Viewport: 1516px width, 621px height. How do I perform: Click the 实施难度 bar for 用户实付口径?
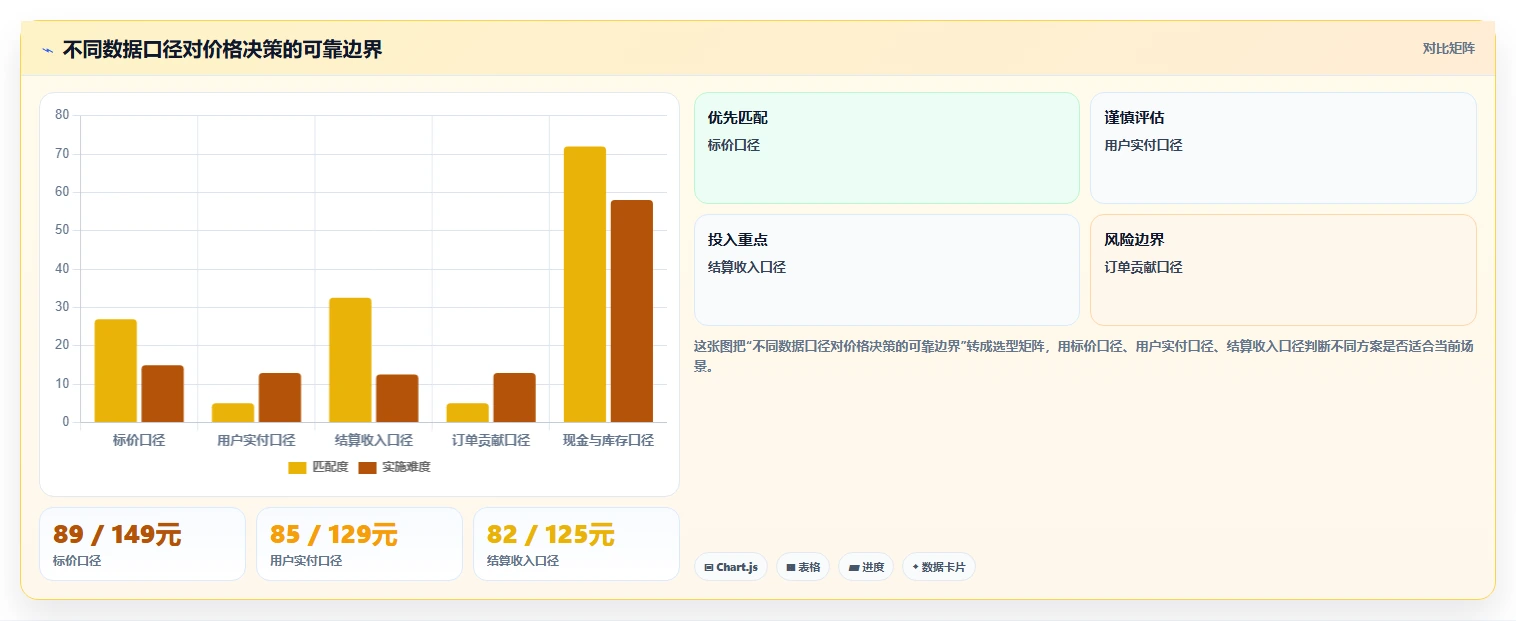click(x=280, y=397)
